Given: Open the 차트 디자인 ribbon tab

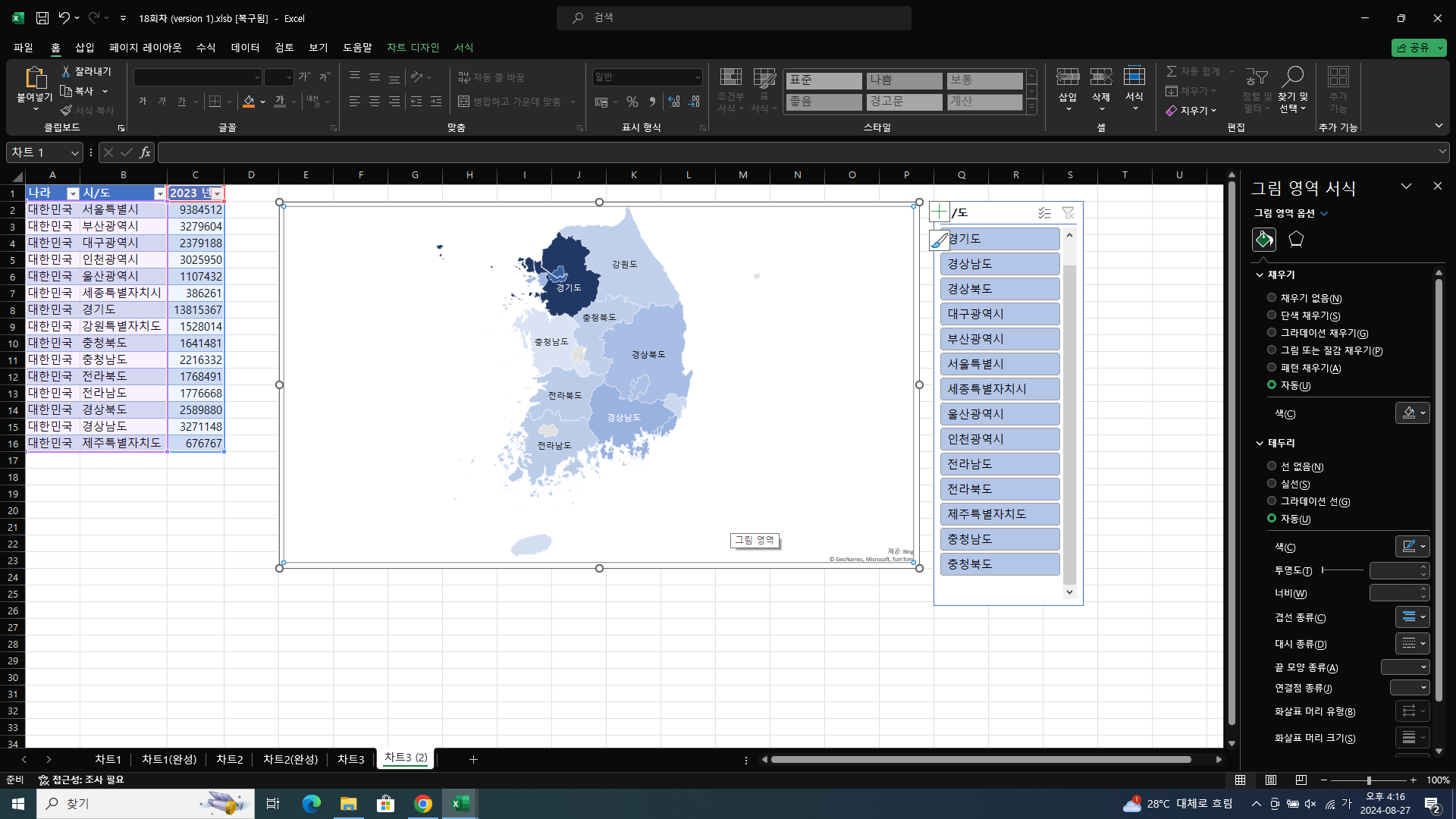Looking at the screenshot, I should (x=413, y=47).
